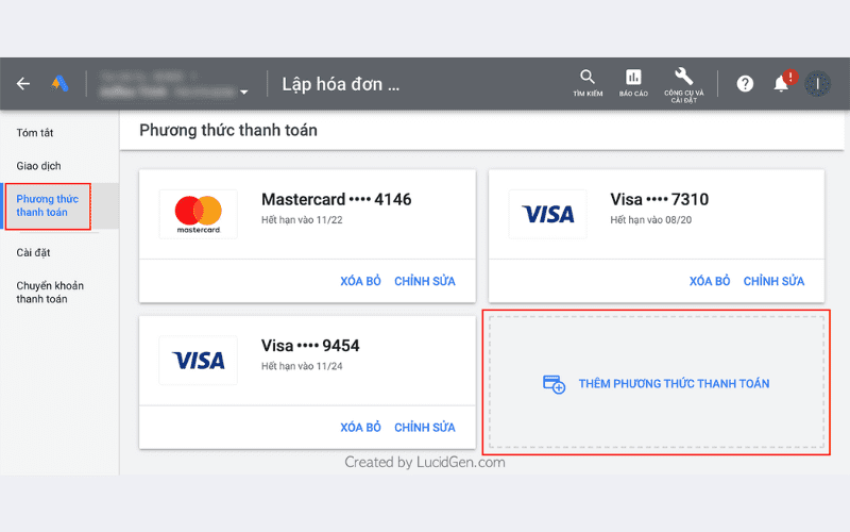Edit Visa 9454 with CHỈNH SỬA
The width and height of the screenshot is (850, 532).
pyautogui.click(x=424, y=427)
